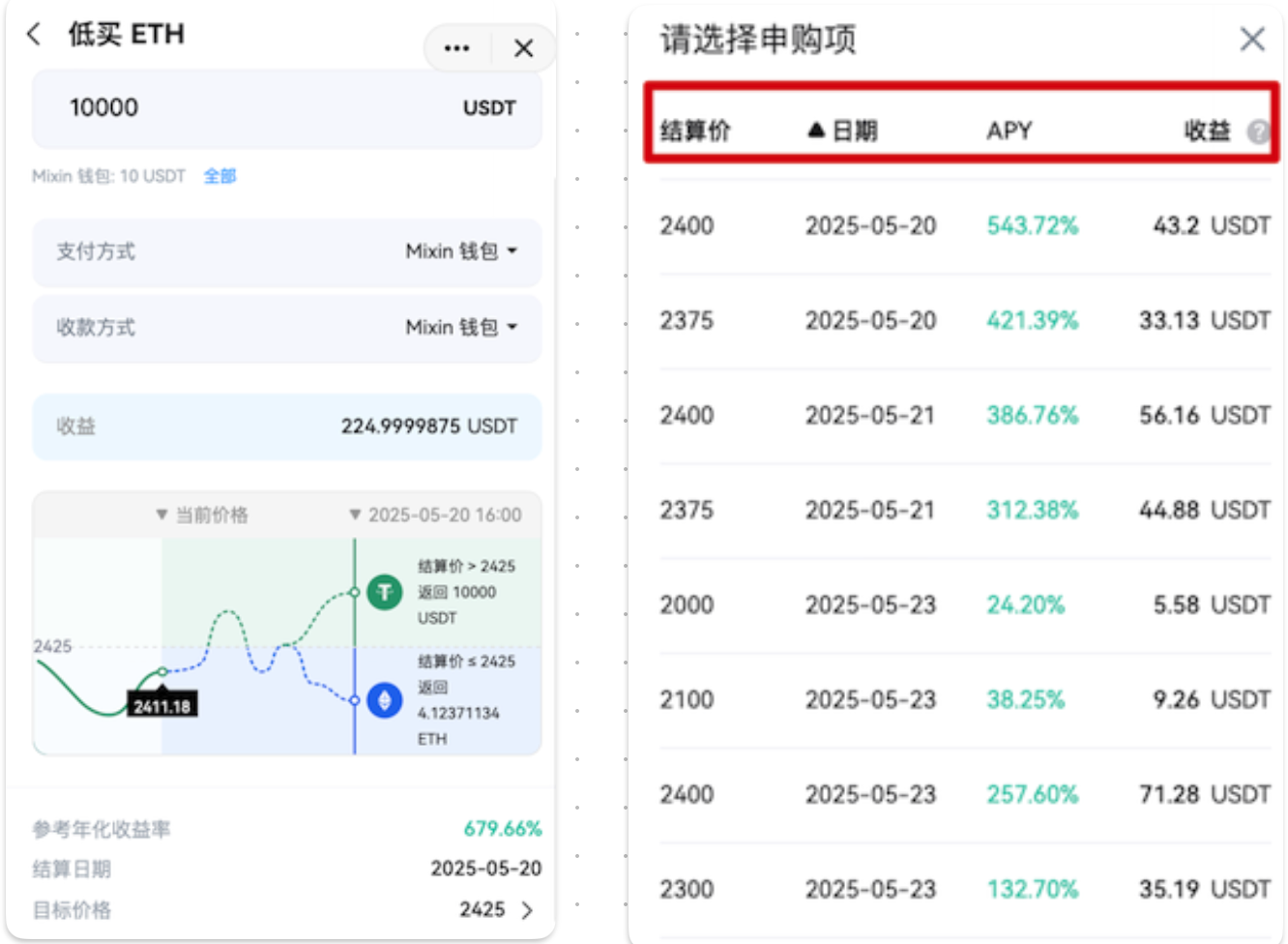Screen dimensions: 1288x944
Task: Click the 224.9999875 USDT 收益 value
Action: pos(429,427)
